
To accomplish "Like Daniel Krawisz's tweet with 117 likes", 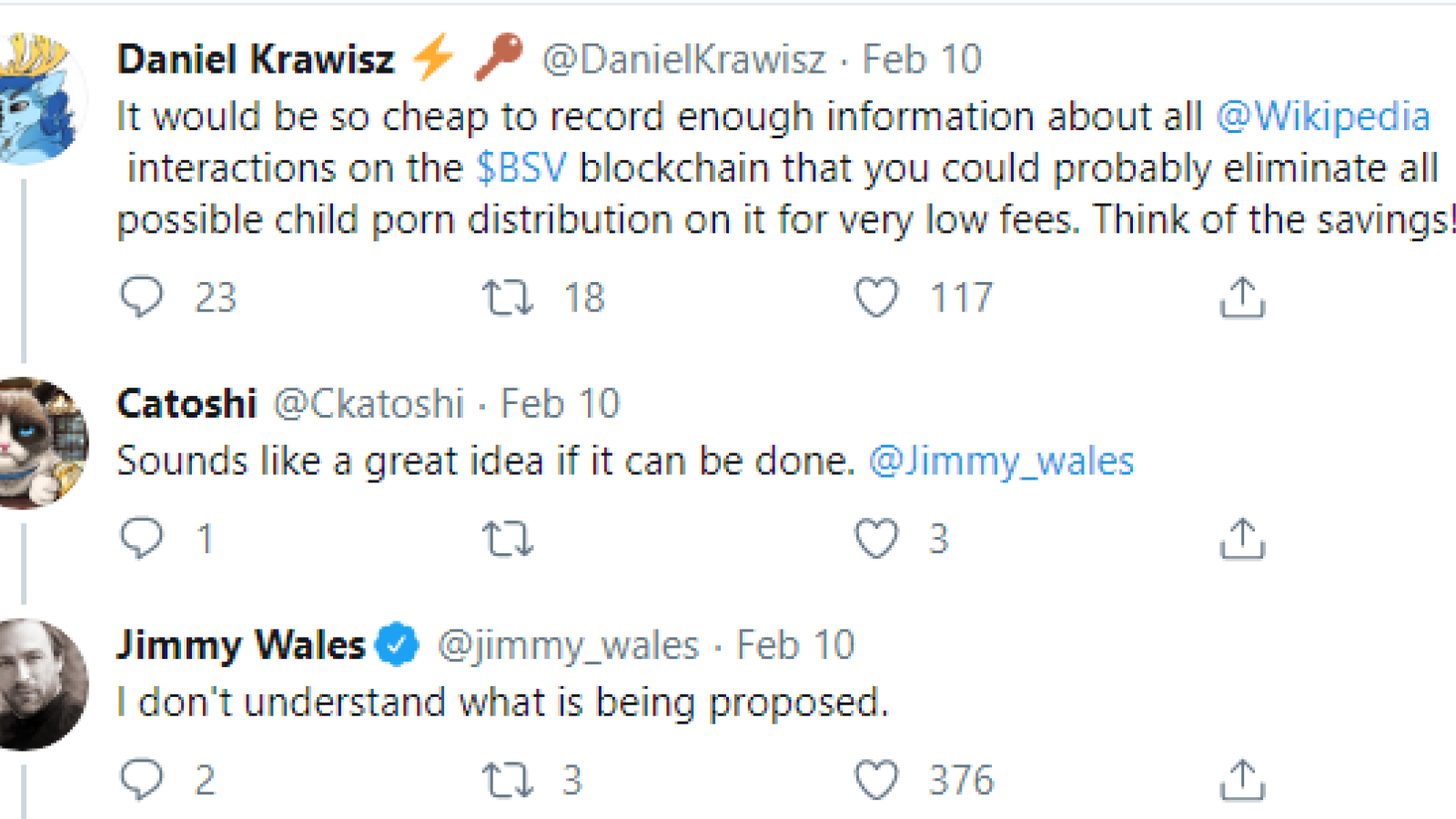I will (876, 298).
